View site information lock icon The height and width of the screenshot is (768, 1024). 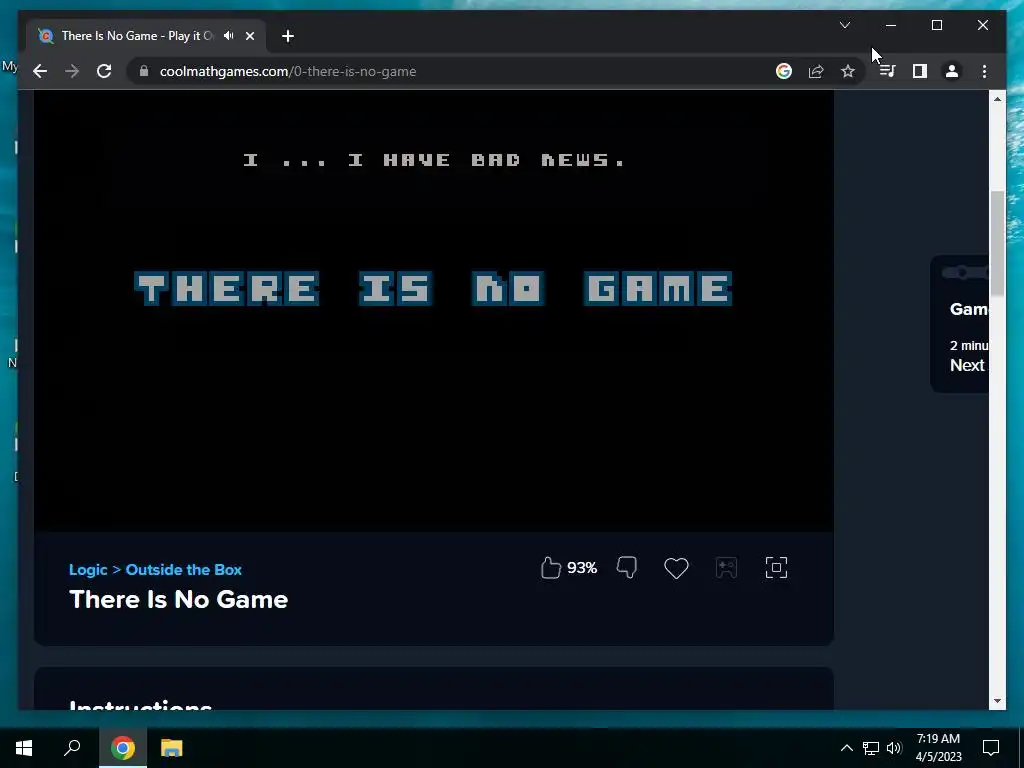tap(144, 71)
